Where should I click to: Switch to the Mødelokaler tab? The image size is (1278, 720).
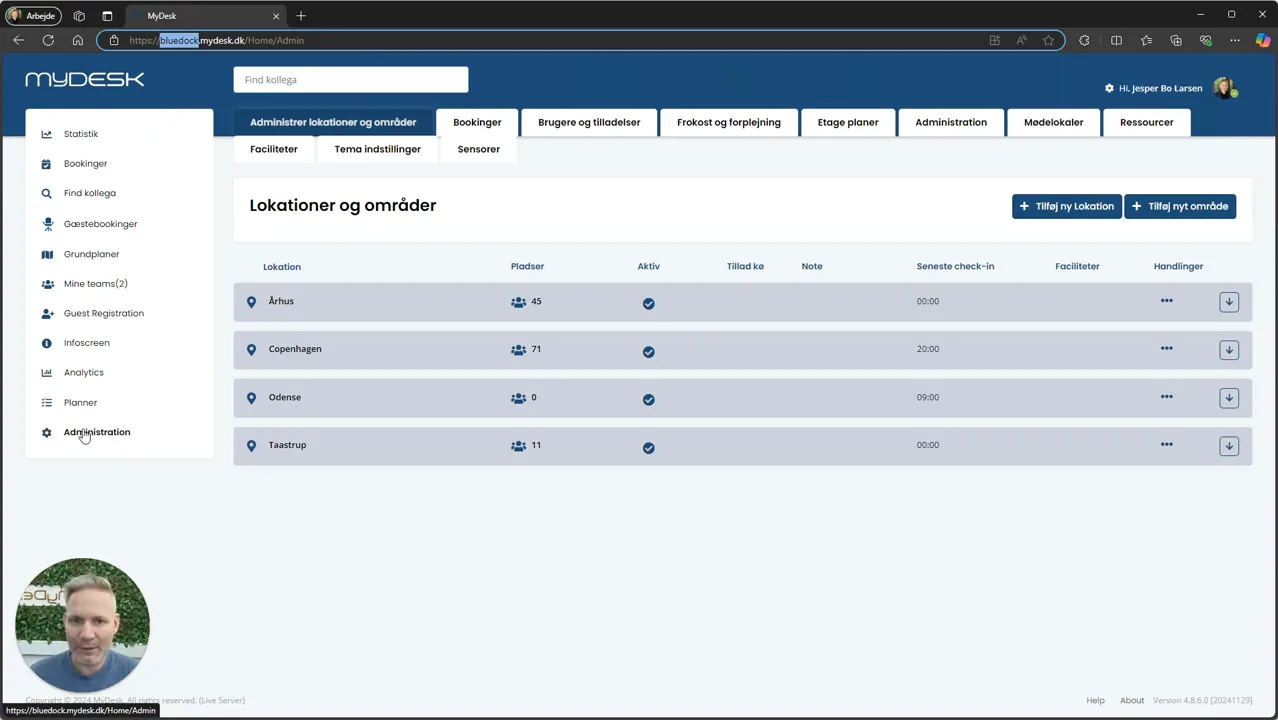point(1053,122)
